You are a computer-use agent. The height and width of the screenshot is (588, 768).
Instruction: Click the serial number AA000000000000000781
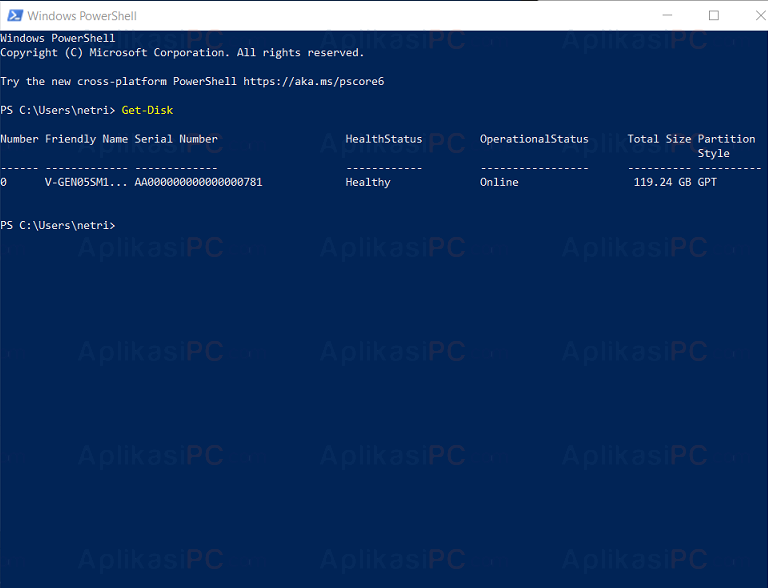[198, 182]
